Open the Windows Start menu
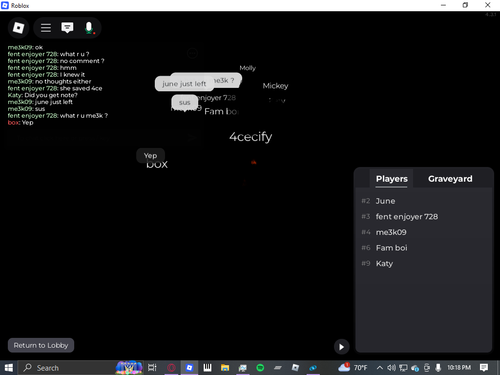 coord(9,368)
